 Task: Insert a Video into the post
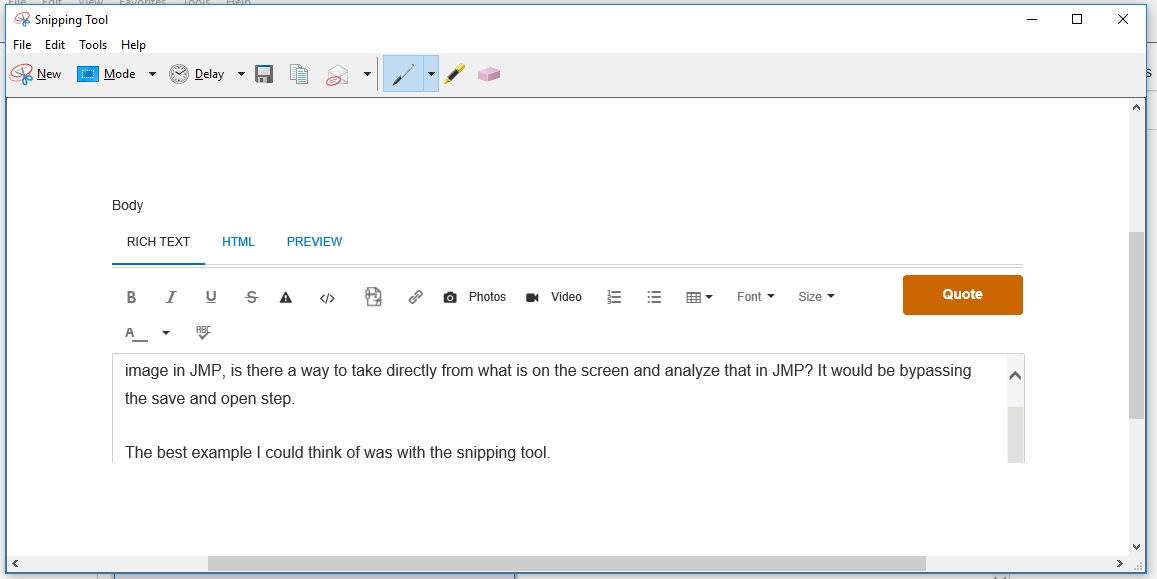553,296
